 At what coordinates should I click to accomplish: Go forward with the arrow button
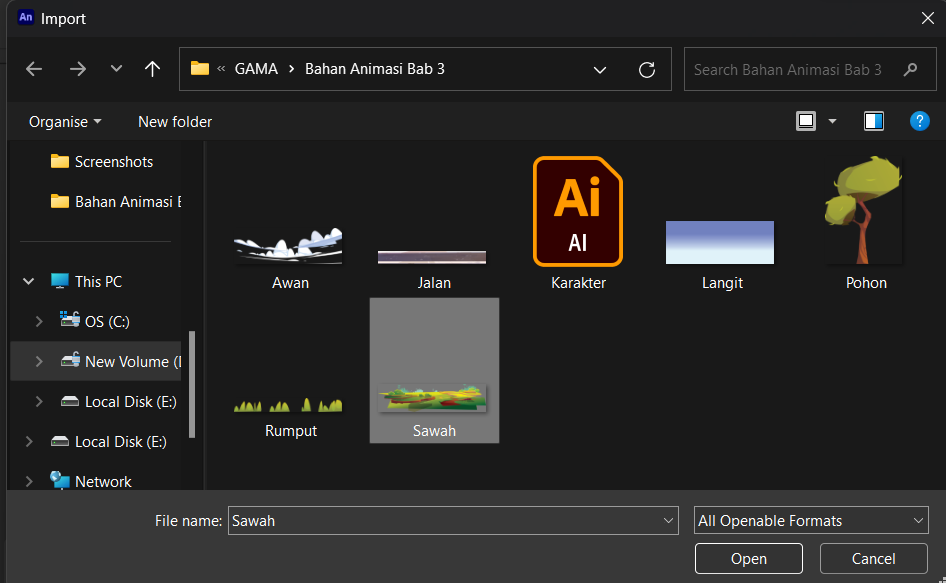tap(78, 69)
